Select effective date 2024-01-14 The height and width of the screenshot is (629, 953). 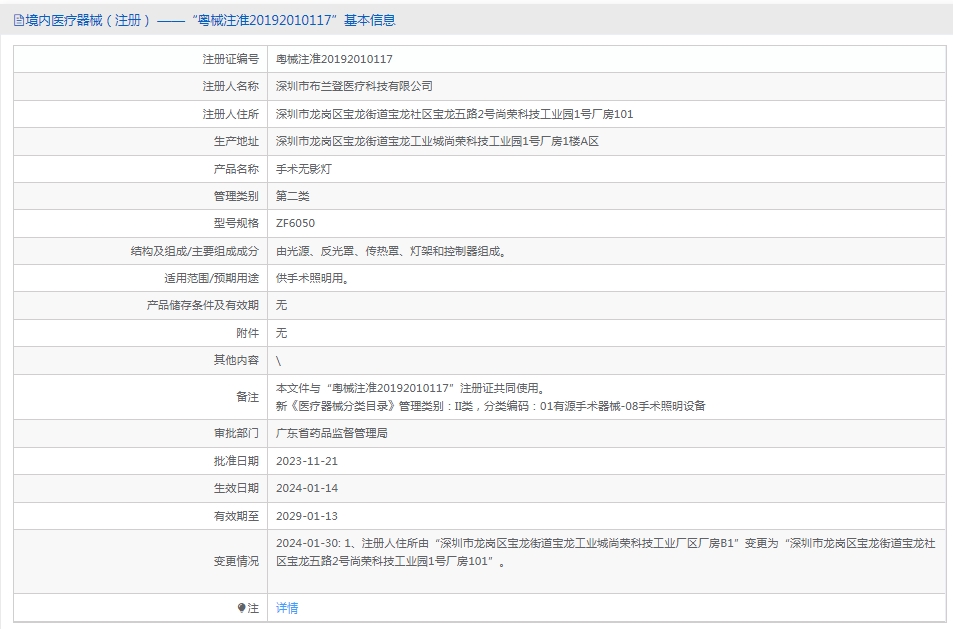tap(307, 488)
